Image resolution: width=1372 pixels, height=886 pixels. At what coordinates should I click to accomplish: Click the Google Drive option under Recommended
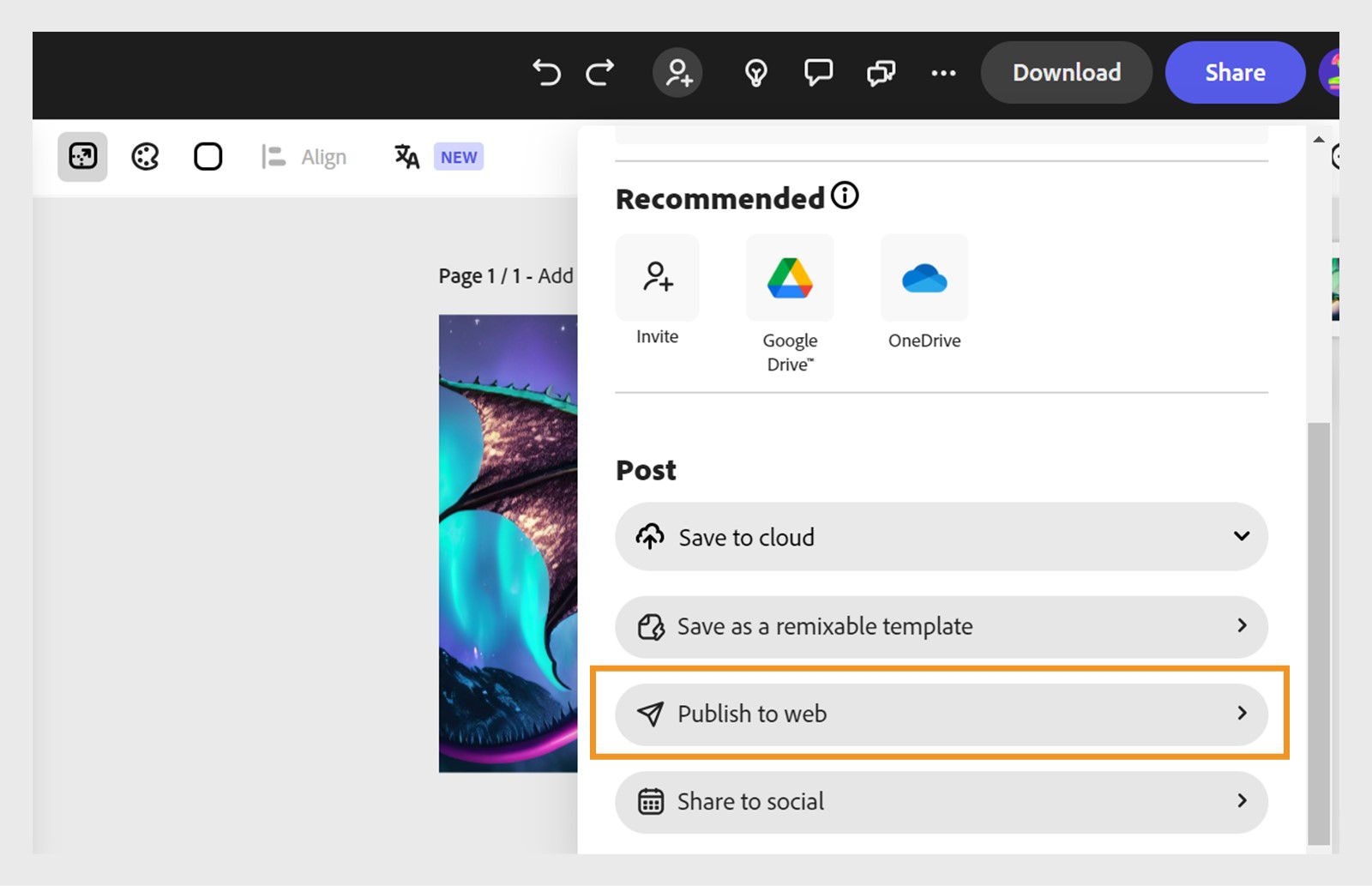[x=789, y=277]
